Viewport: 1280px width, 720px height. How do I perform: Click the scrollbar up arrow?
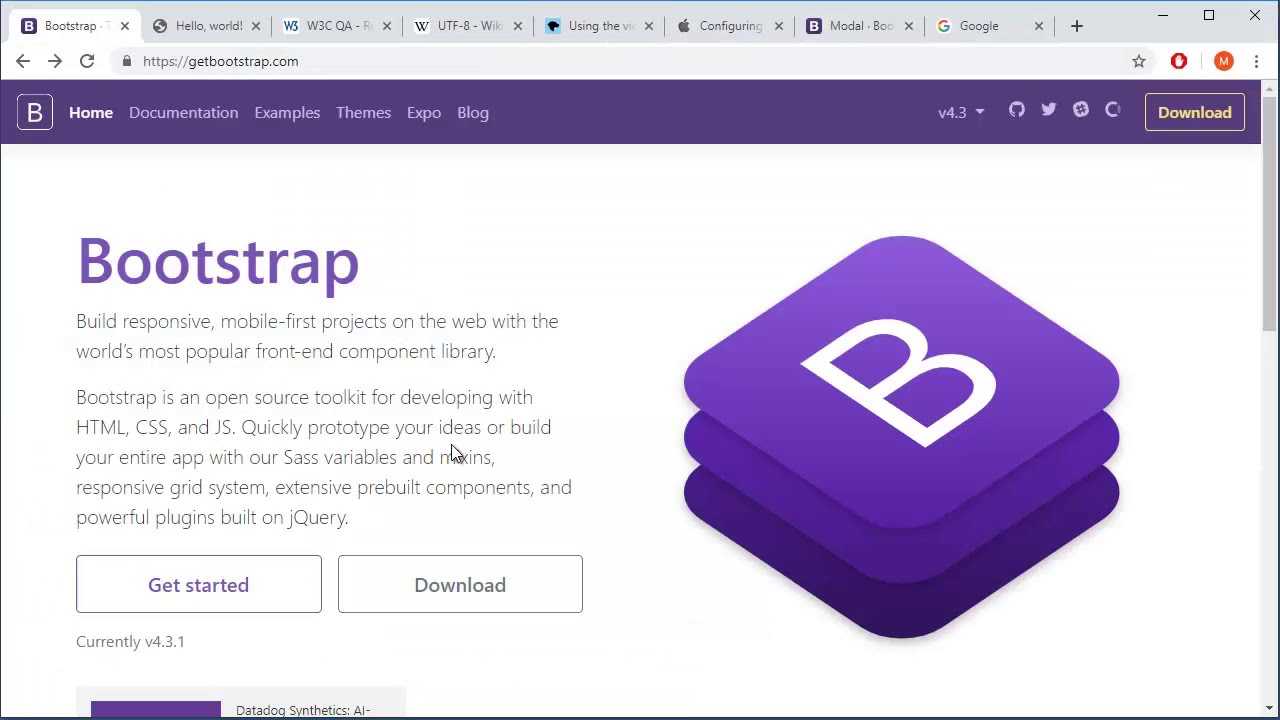click(1270, 88)
